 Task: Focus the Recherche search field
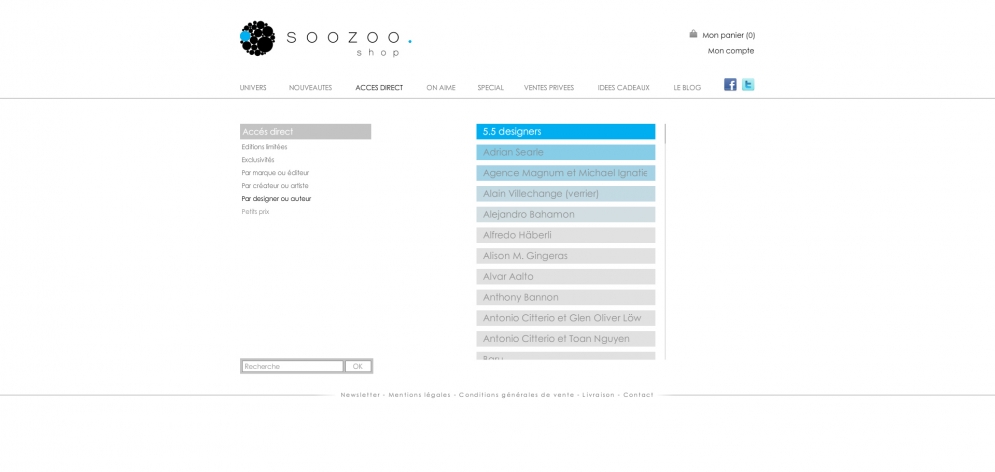[293, 367]
